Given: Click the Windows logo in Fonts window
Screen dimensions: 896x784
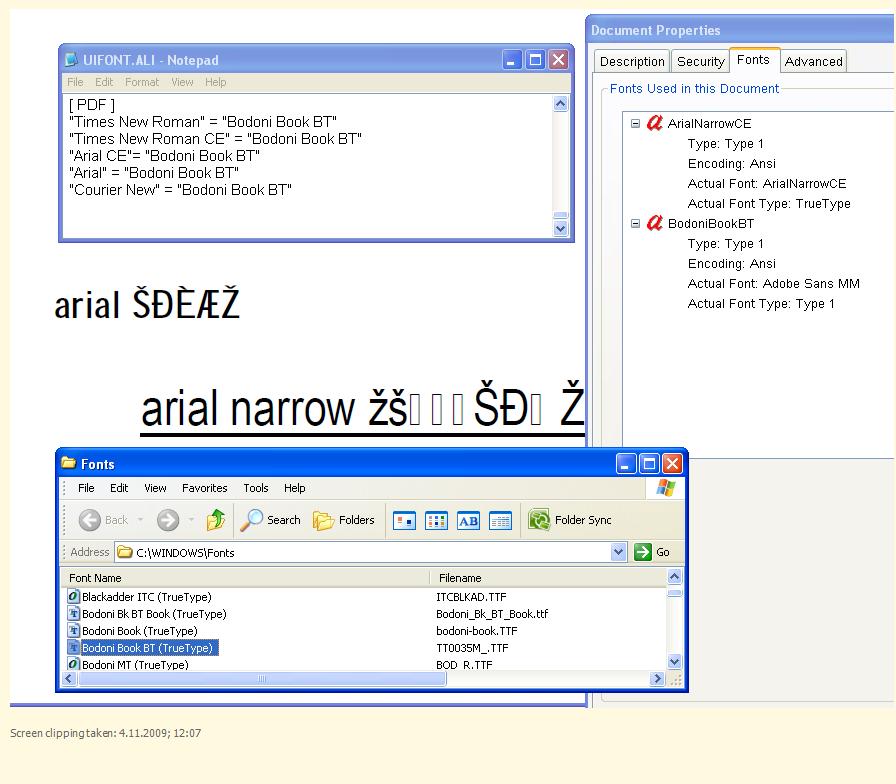Looking at the screenshot, I should (x=665, y=488).
